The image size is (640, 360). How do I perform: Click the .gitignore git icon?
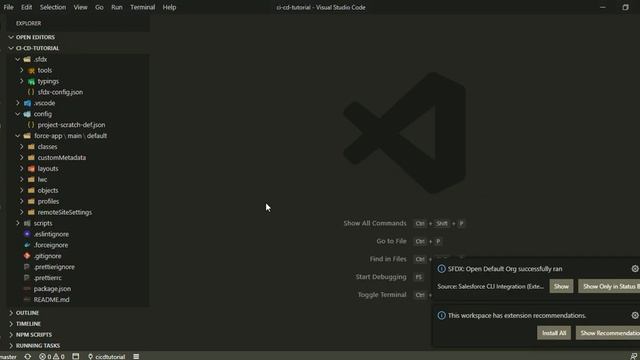(x=27, y=256)
